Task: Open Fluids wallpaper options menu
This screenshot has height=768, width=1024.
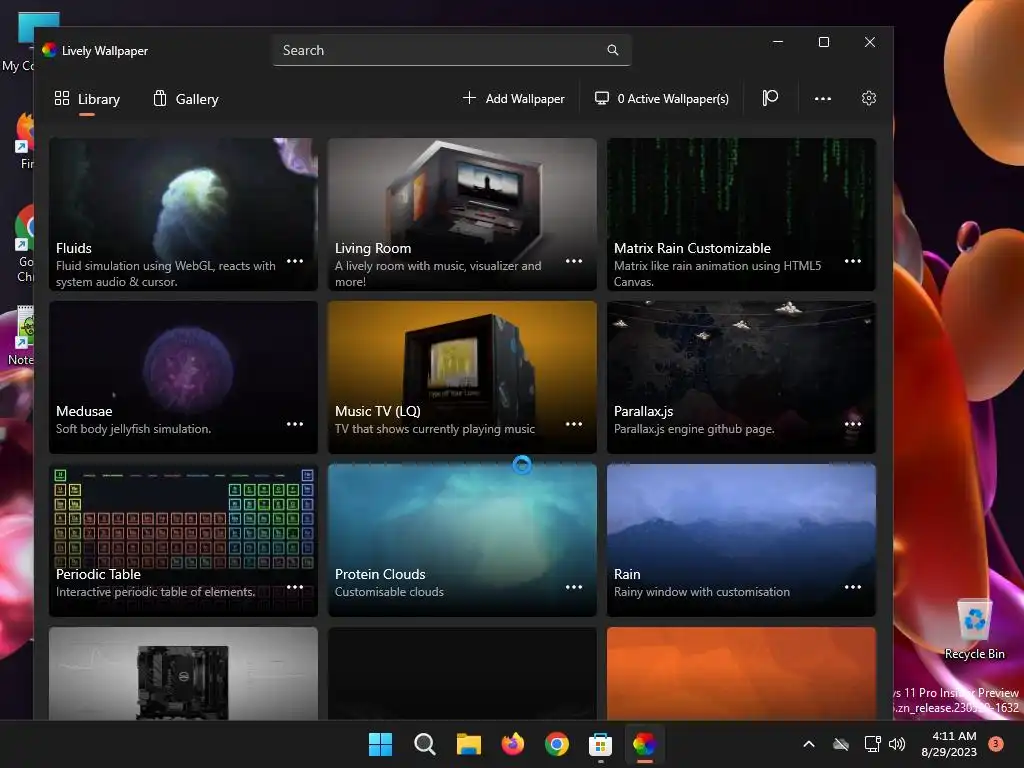Action: (295, 261)
